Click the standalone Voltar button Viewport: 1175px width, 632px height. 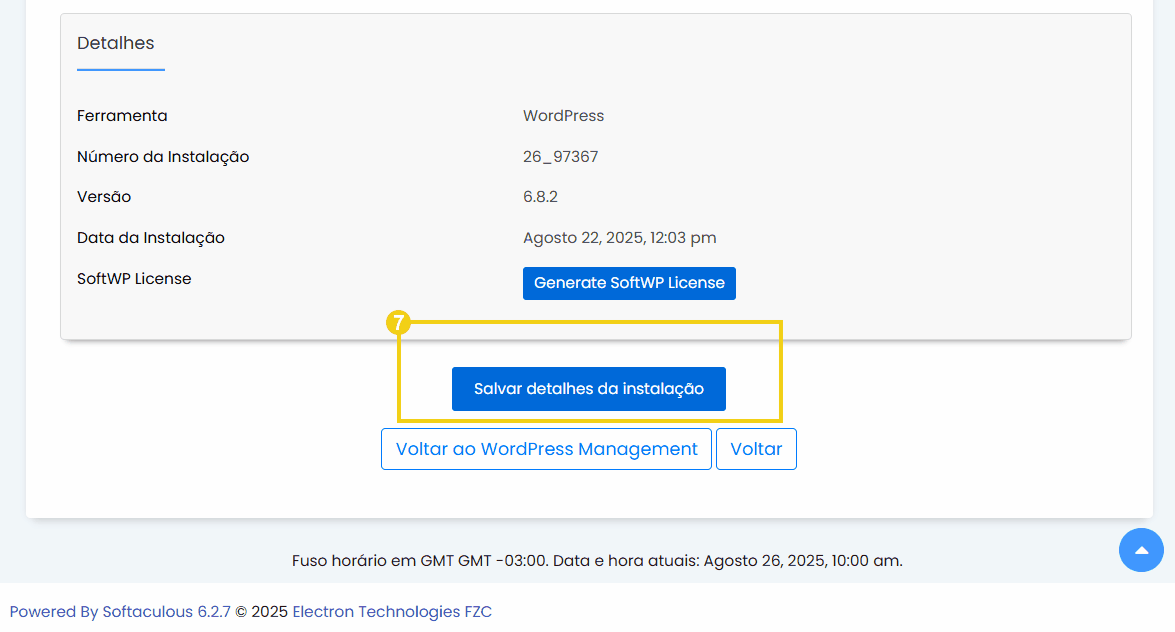(x=756, y=449)
